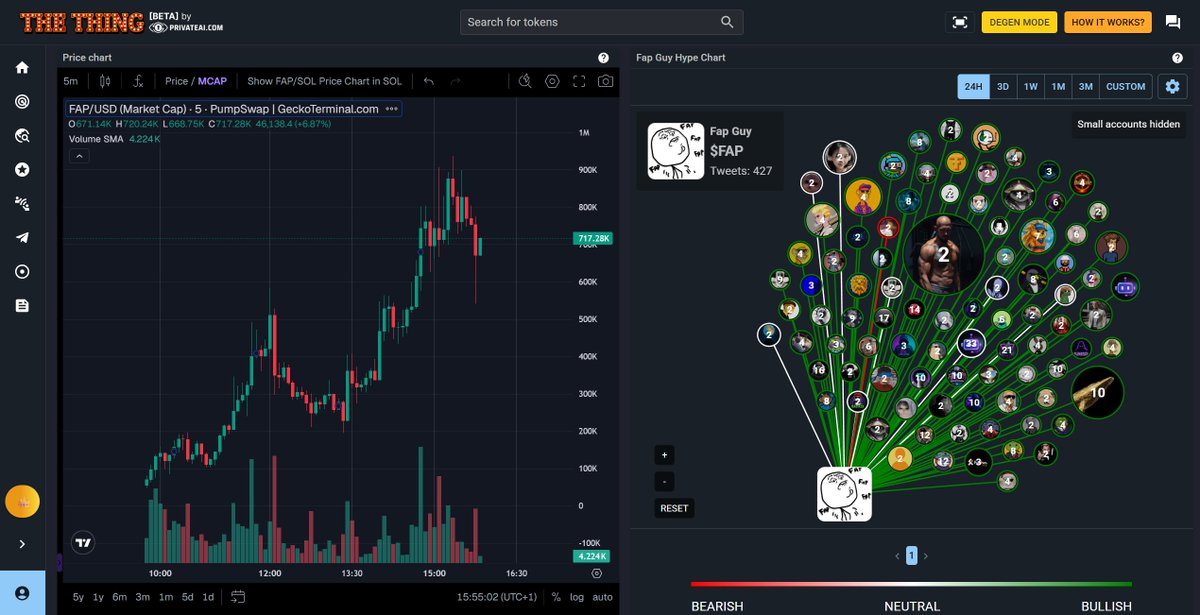This screenshot has width=1200, height=615.
Task: Open the indicators fx icon
Action: click(x=138, y=81)
